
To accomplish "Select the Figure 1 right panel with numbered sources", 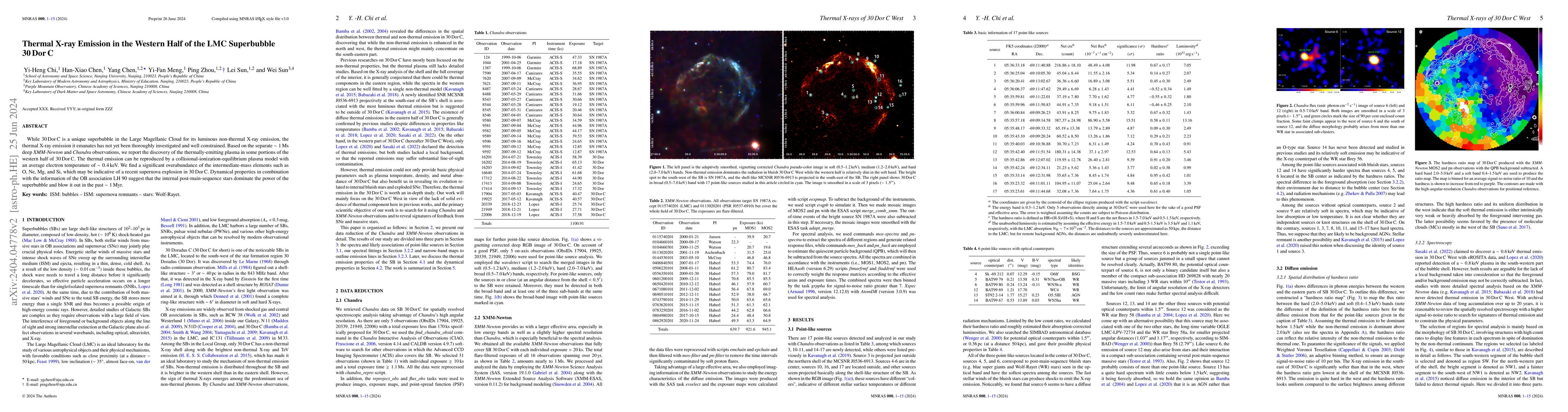I will (x=849, y=94).
